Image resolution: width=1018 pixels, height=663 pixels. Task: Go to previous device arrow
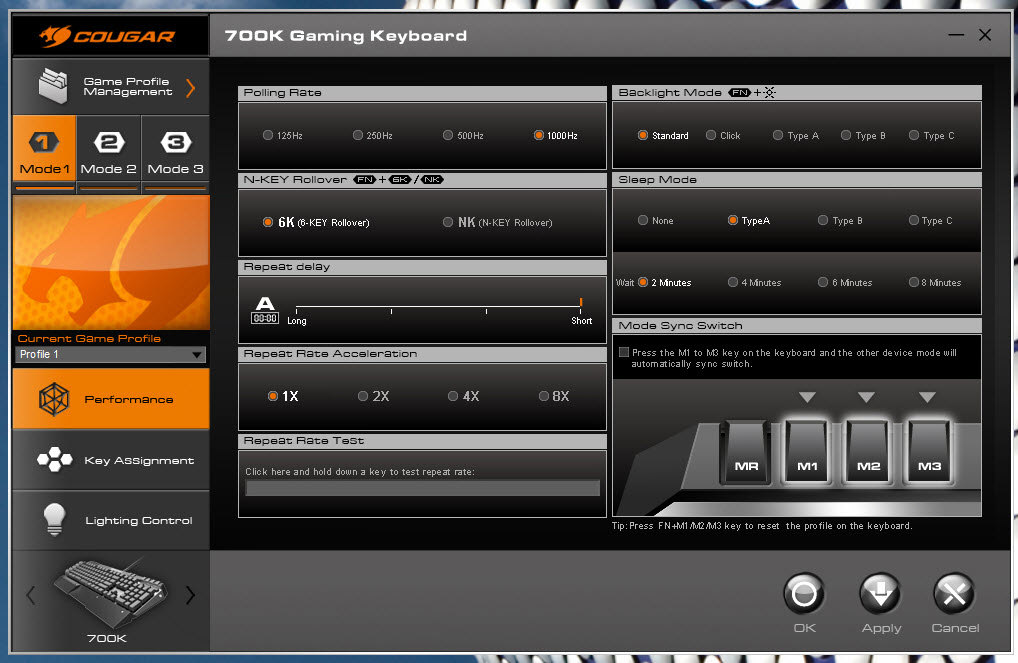pos(30,594)
